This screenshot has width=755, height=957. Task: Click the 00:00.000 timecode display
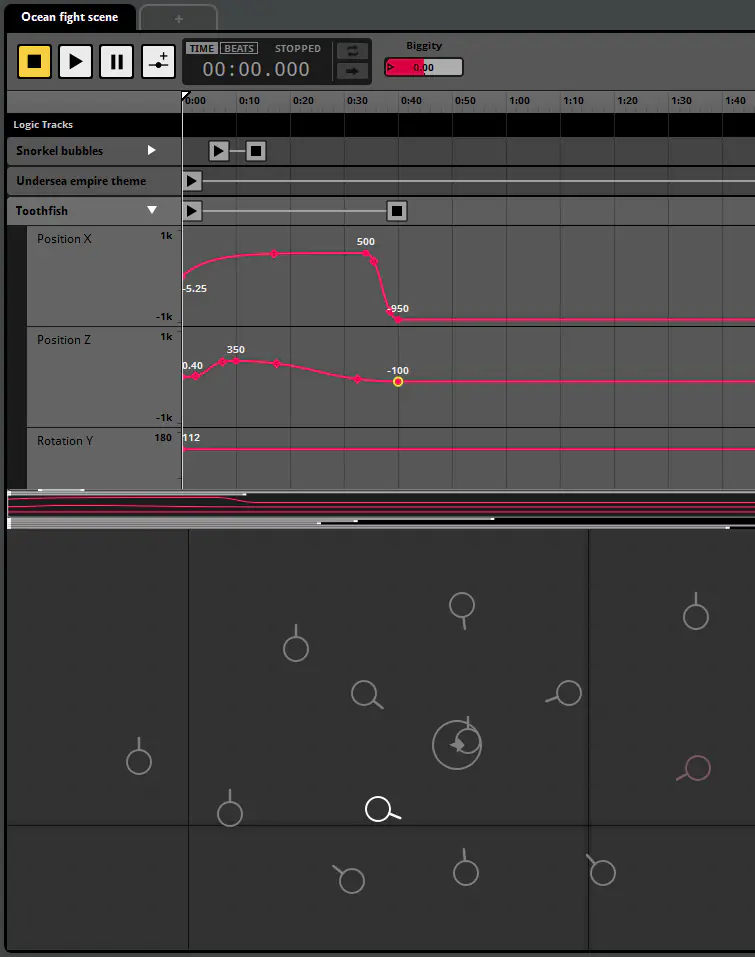[256, 69]
